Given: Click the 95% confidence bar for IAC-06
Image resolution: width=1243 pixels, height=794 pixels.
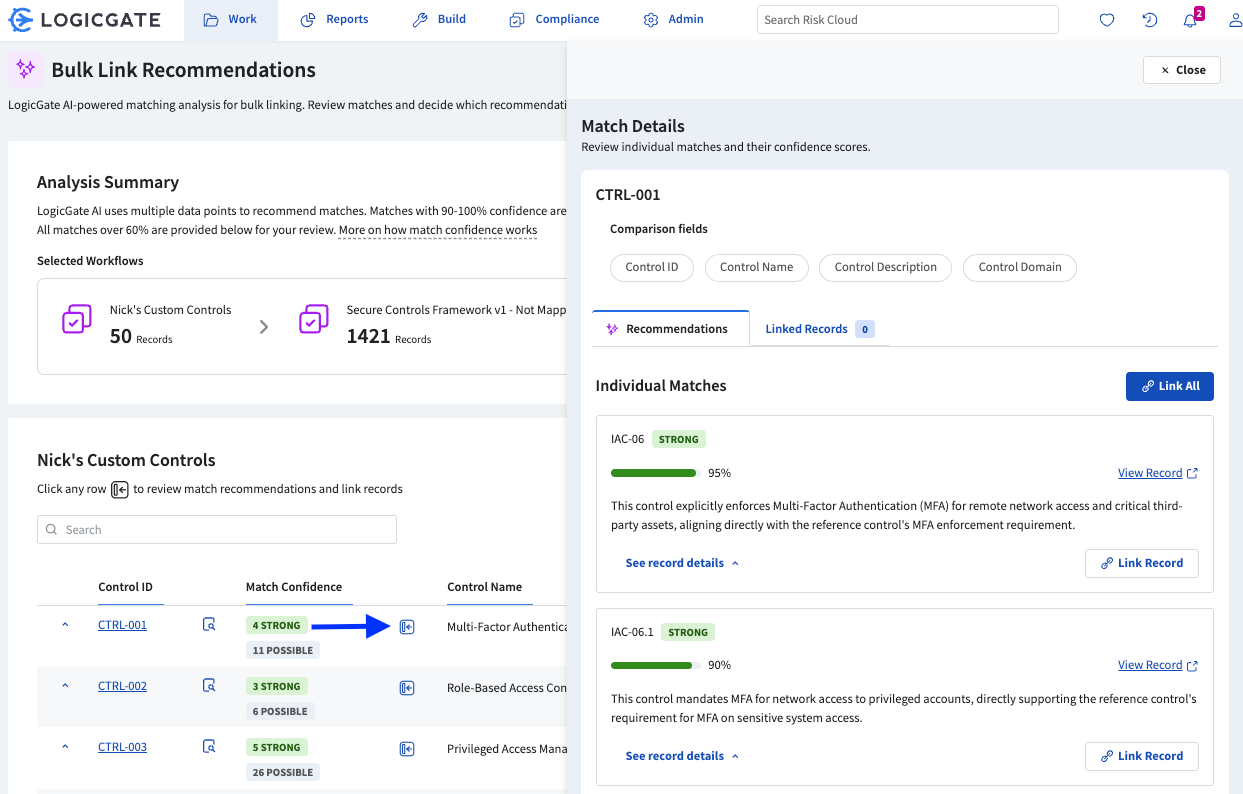Looking at the screenshot, I should click(655, 473).
